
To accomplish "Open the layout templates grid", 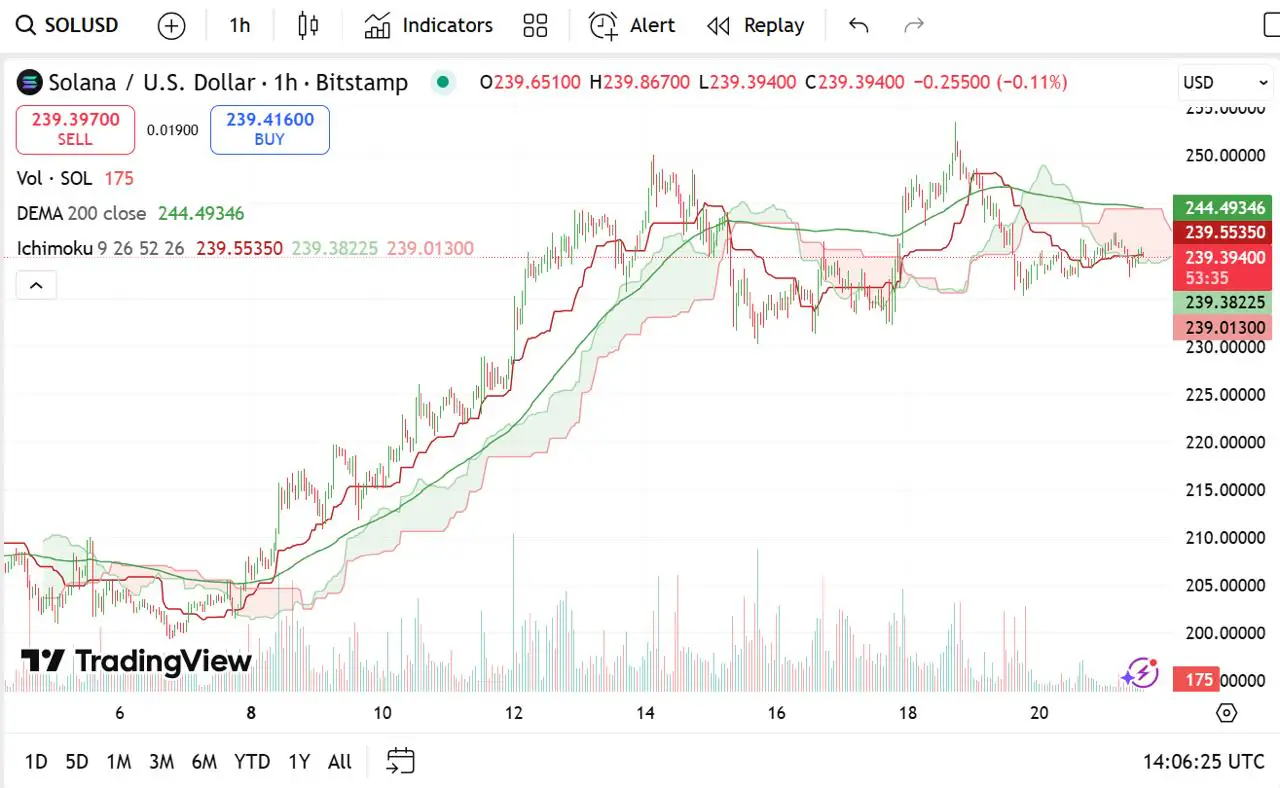I will [536, 25].
